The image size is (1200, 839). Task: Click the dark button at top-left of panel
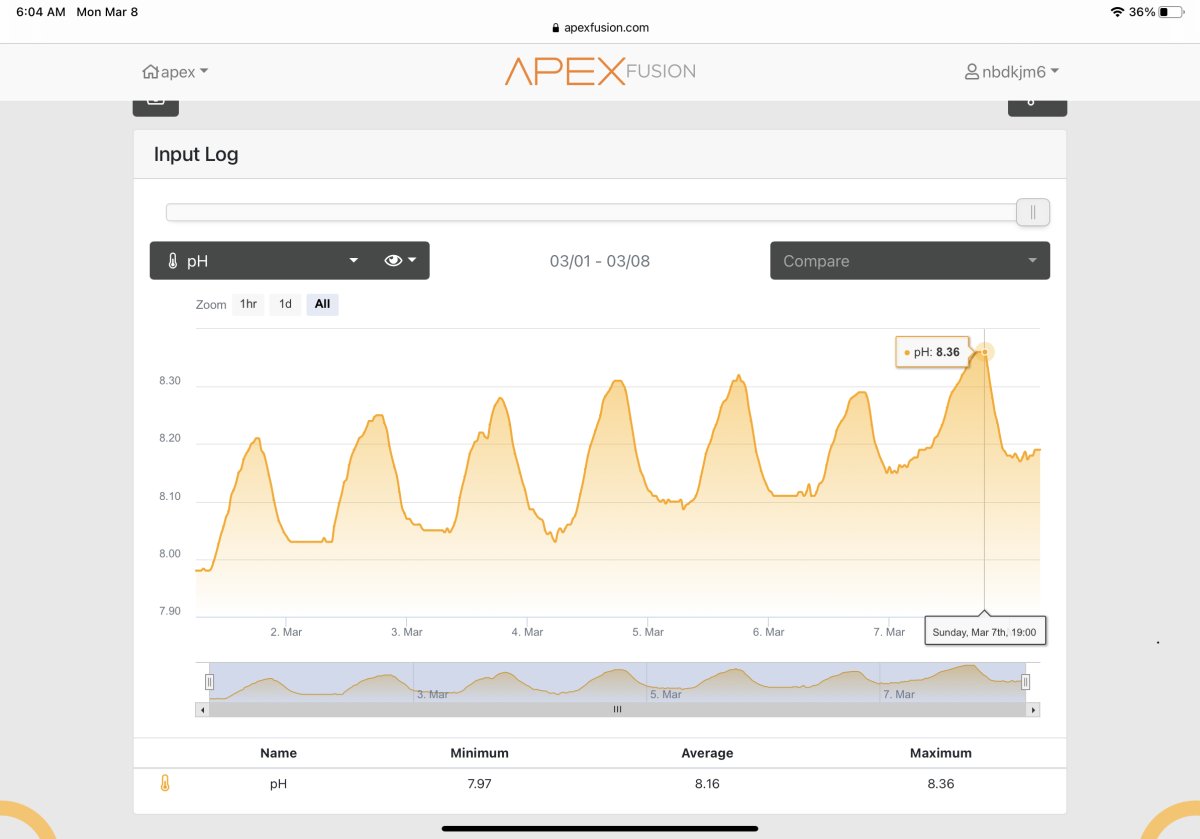coord(155,106)
